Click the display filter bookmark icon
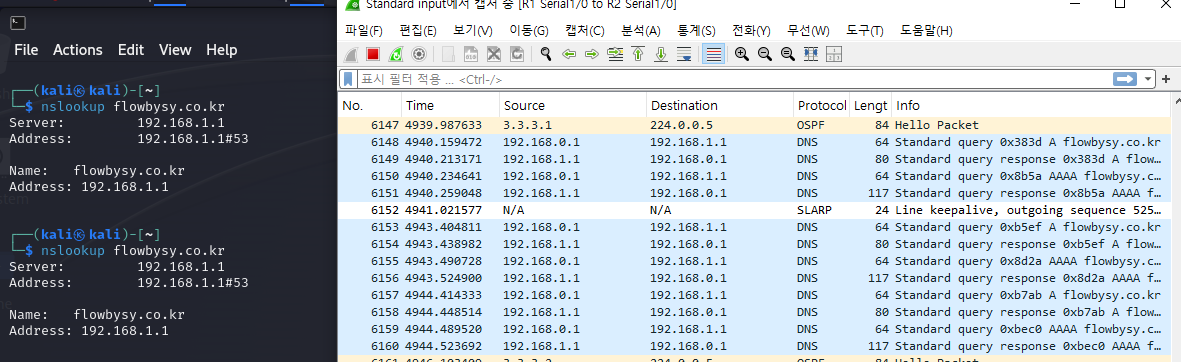Image resolution: width=1181 pixels, height=362 pixels. [x=349, y=79]
